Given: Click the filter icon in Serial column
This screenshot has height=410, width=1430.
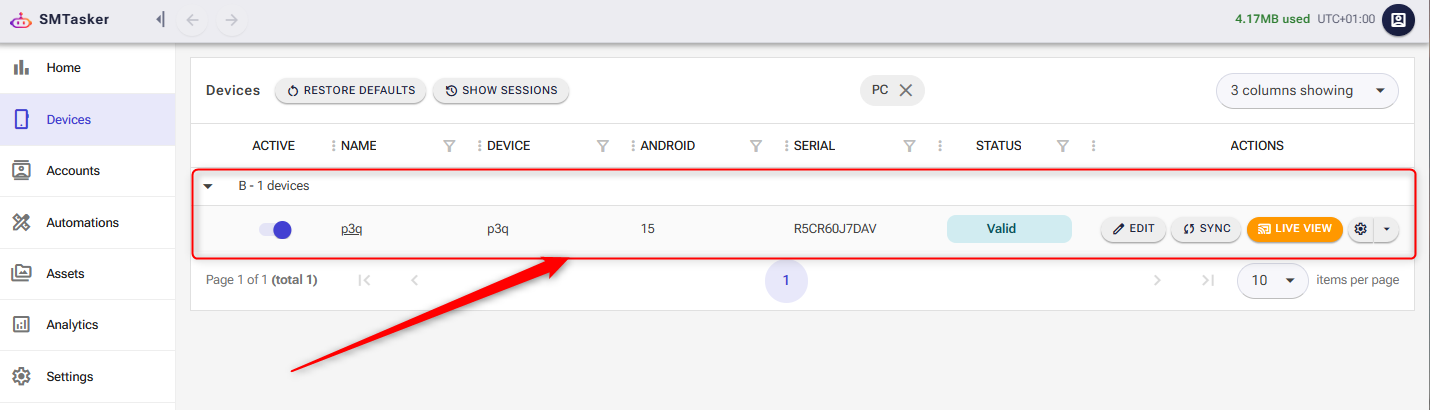Looking at the screenshot, I should [x=909, y=146].
